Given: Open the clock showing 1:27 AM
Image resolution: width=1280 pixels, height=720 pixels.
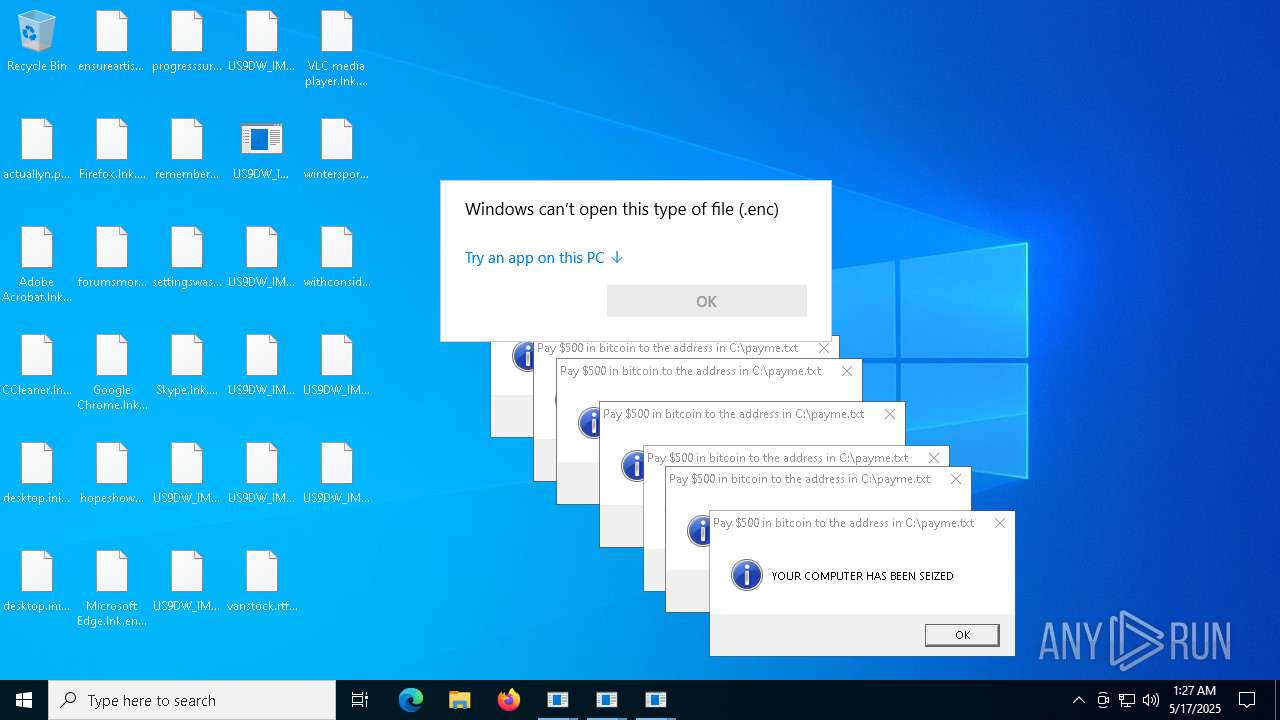Looking at the screenshot, I should click(x=1195, y=700).
